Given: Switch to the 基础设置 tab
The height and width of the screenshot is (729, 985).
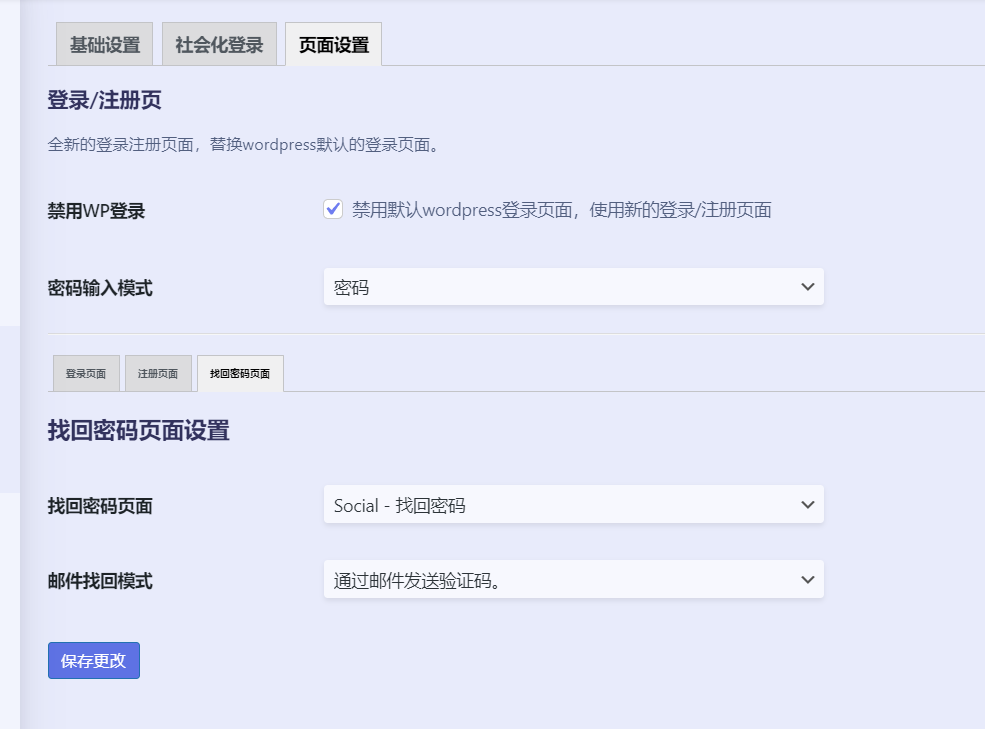Looking at the screenshot, I should (104, 45).
